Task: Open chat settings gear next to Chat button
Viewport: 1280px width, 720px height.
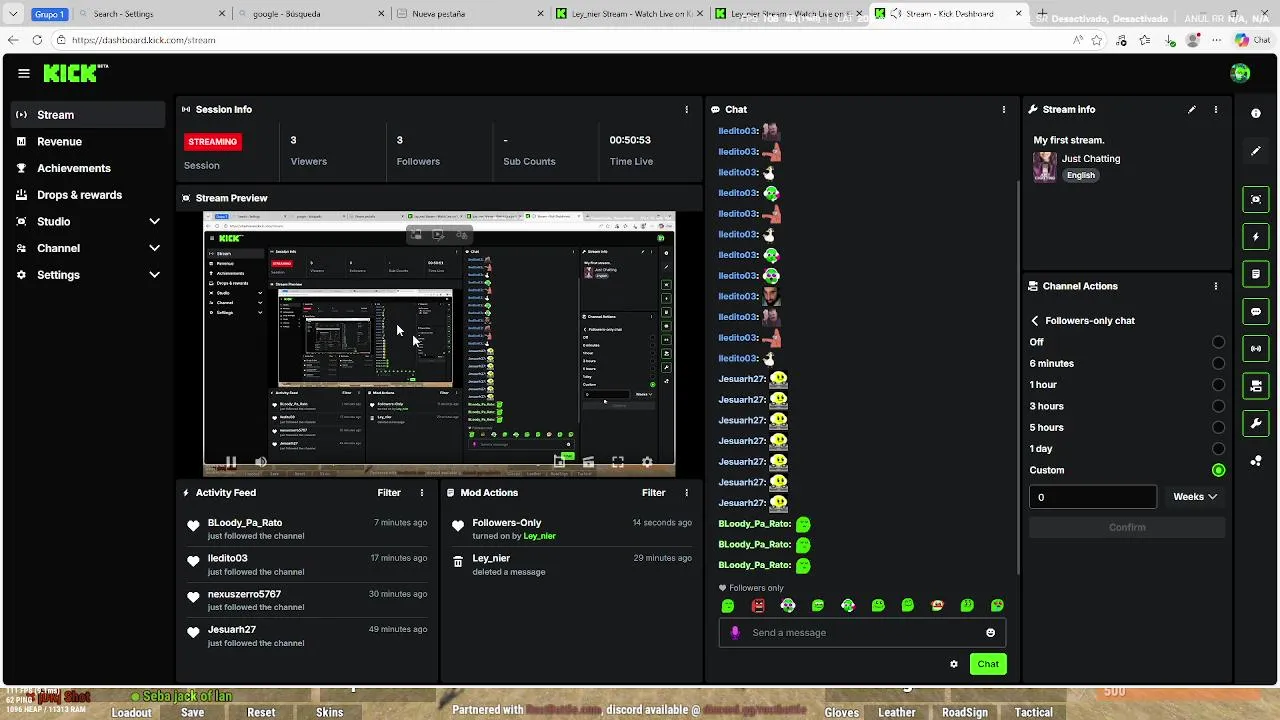Action: [x=954, y=664]
